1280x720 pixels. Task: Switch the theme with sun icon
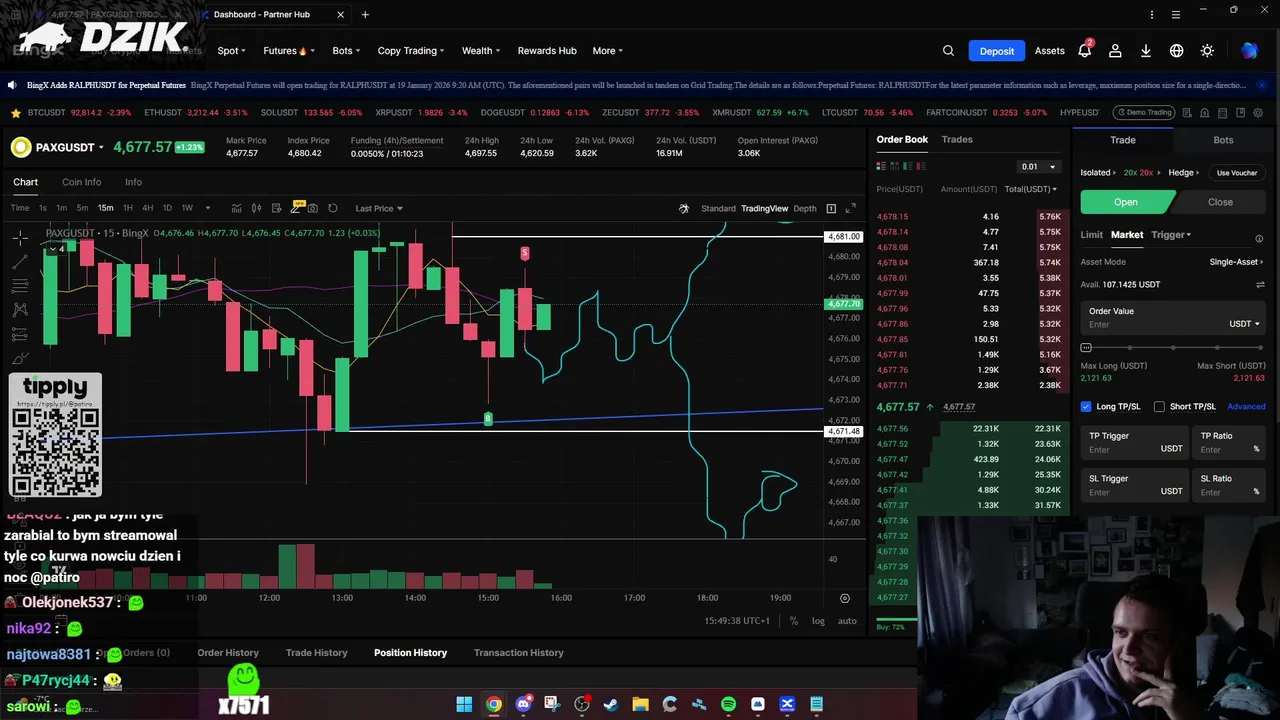(x=1207, y=51)
